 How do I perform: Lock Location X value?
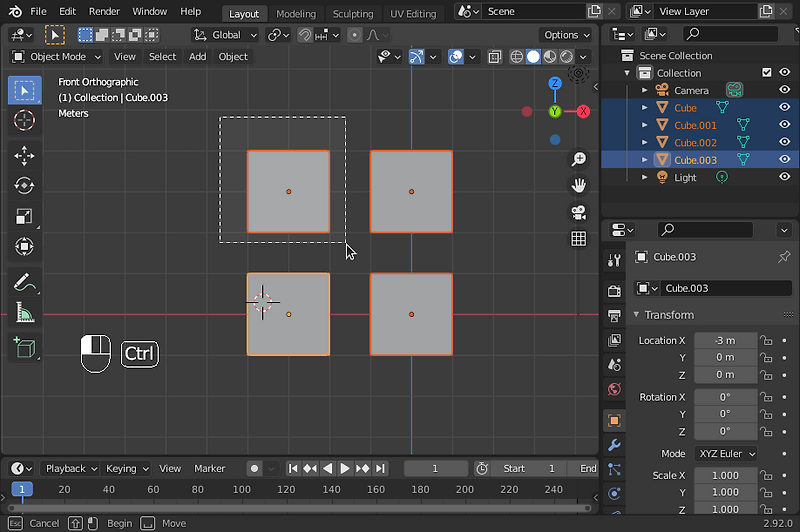[766, 340]
